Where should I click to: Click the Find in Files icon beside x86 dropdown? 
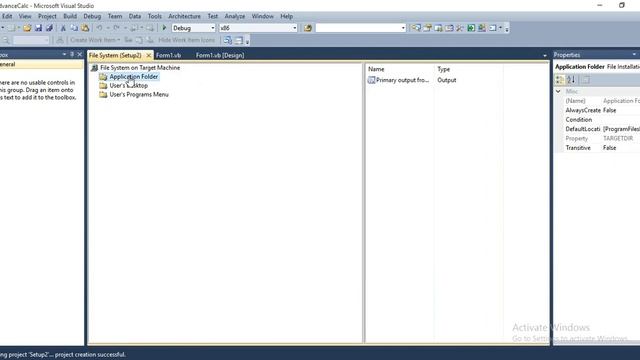click(x=308, y=28)
